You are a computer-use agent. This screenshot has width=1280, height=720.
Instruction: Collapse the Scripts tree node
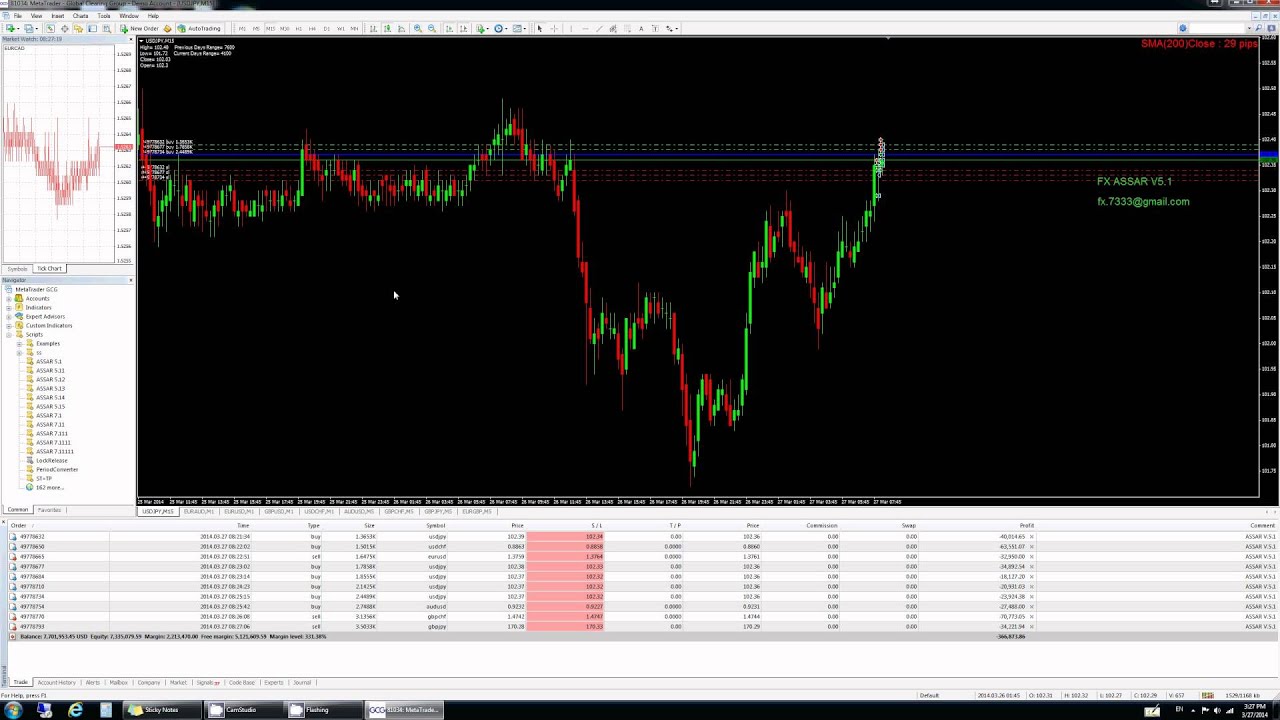[9, 334]
